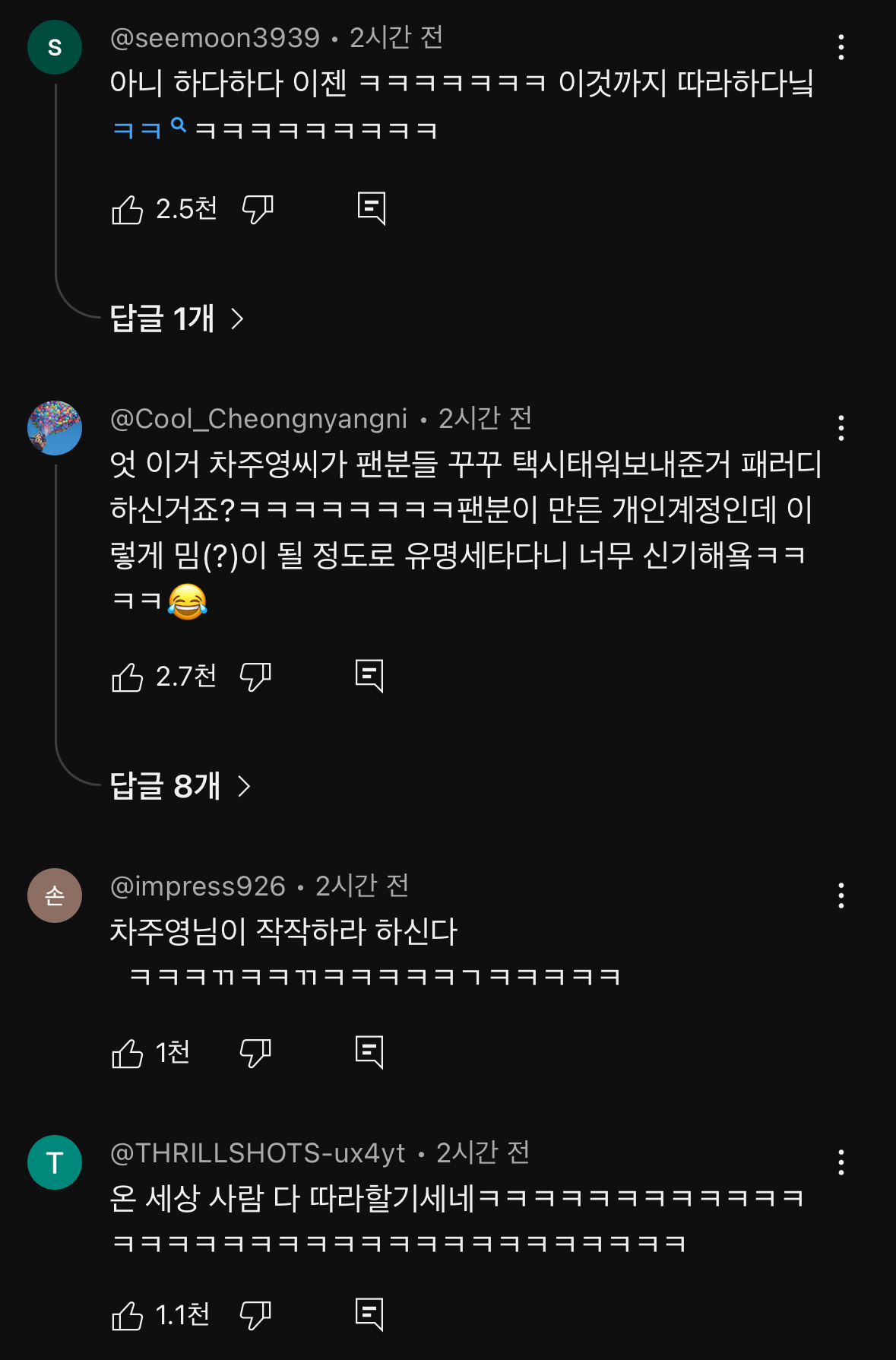Expand 답글 8개 replies
896x1360 pixels.
tap(179, 786)
